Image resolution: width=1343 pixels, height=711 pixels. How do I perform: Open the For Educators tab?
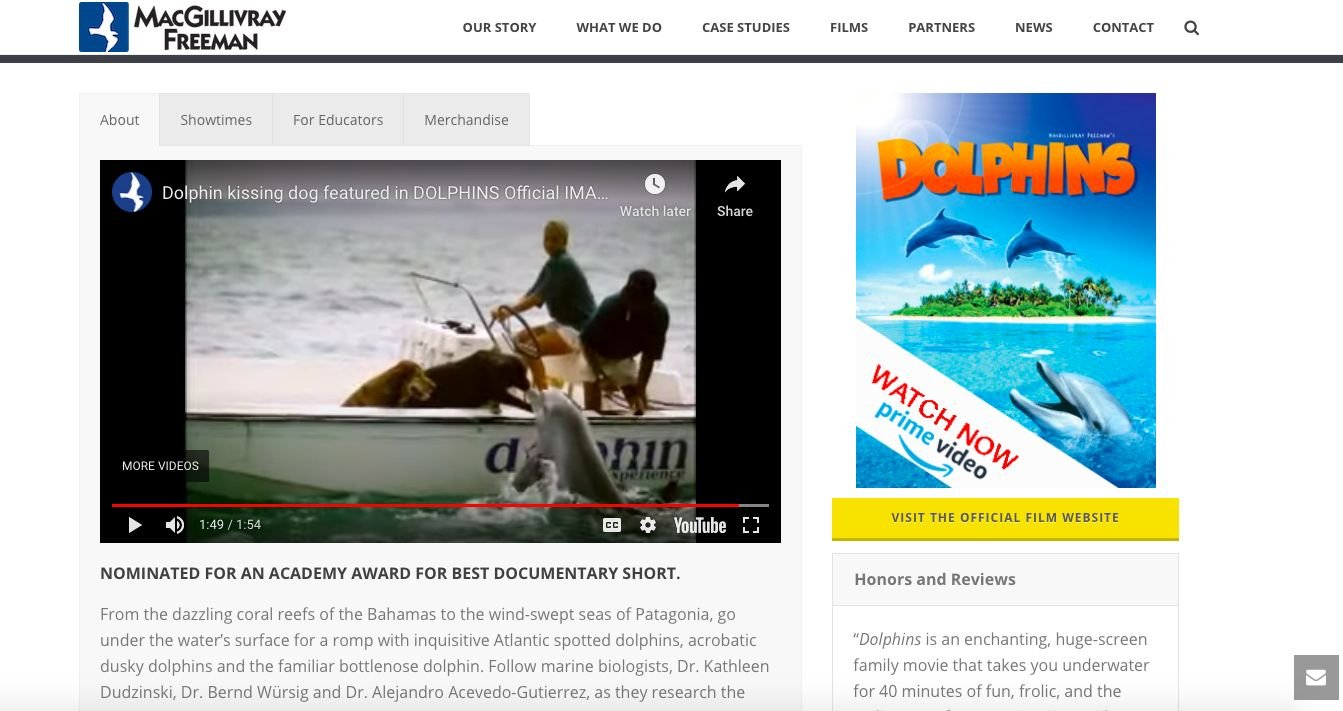[338, 120]
